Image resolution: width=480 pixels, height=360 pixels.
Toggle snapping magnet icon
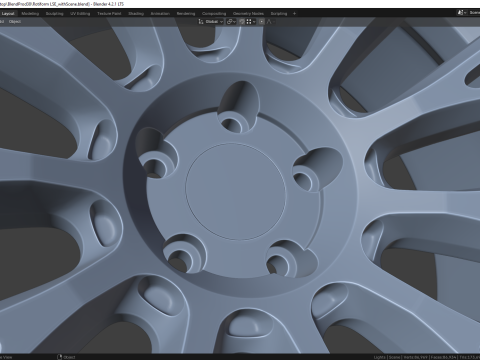click(x=242, y=22)
